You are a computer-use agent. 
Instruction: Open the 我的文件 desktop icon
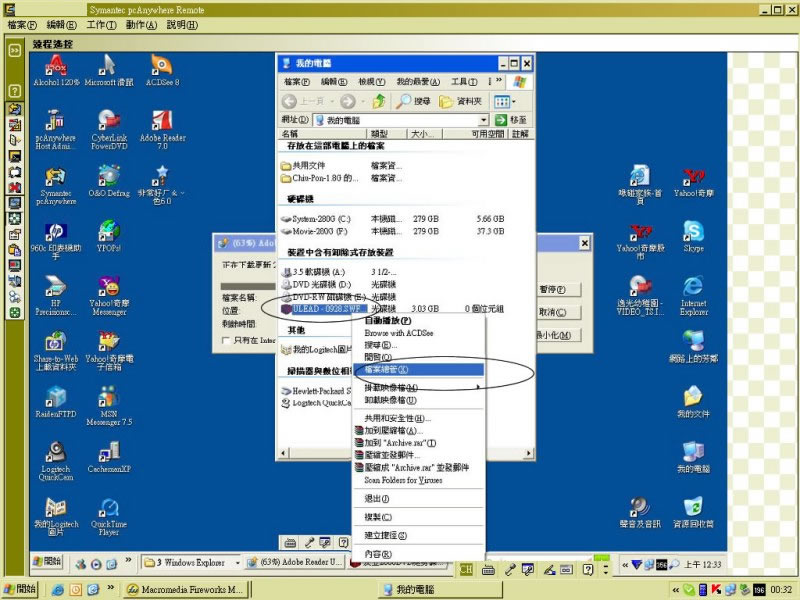(x=693, y=402)
